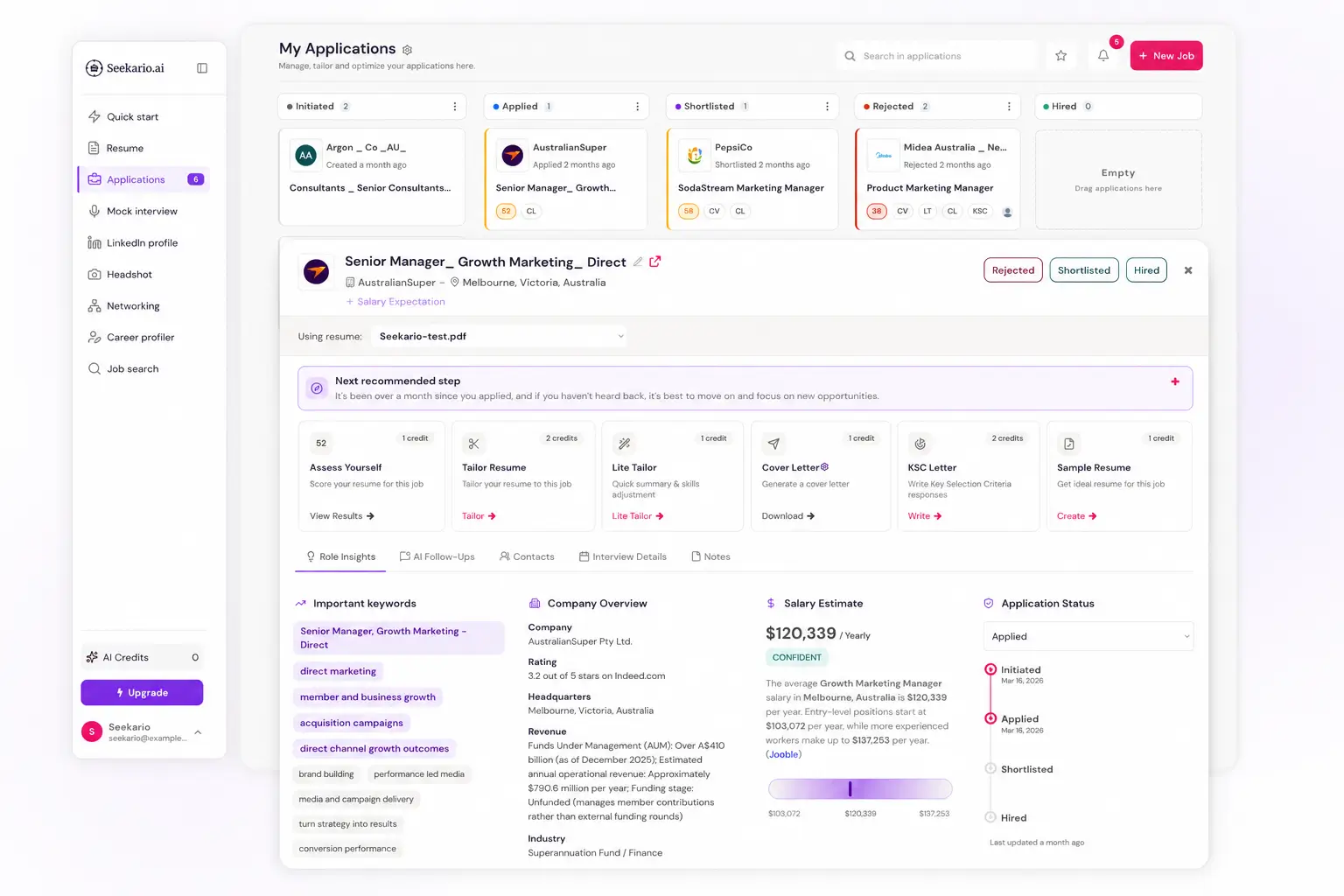Image resolution: width=1344 pixels, height=896 pixels.
Task: Switch to Interview Details tab
Action: point(623,556)
